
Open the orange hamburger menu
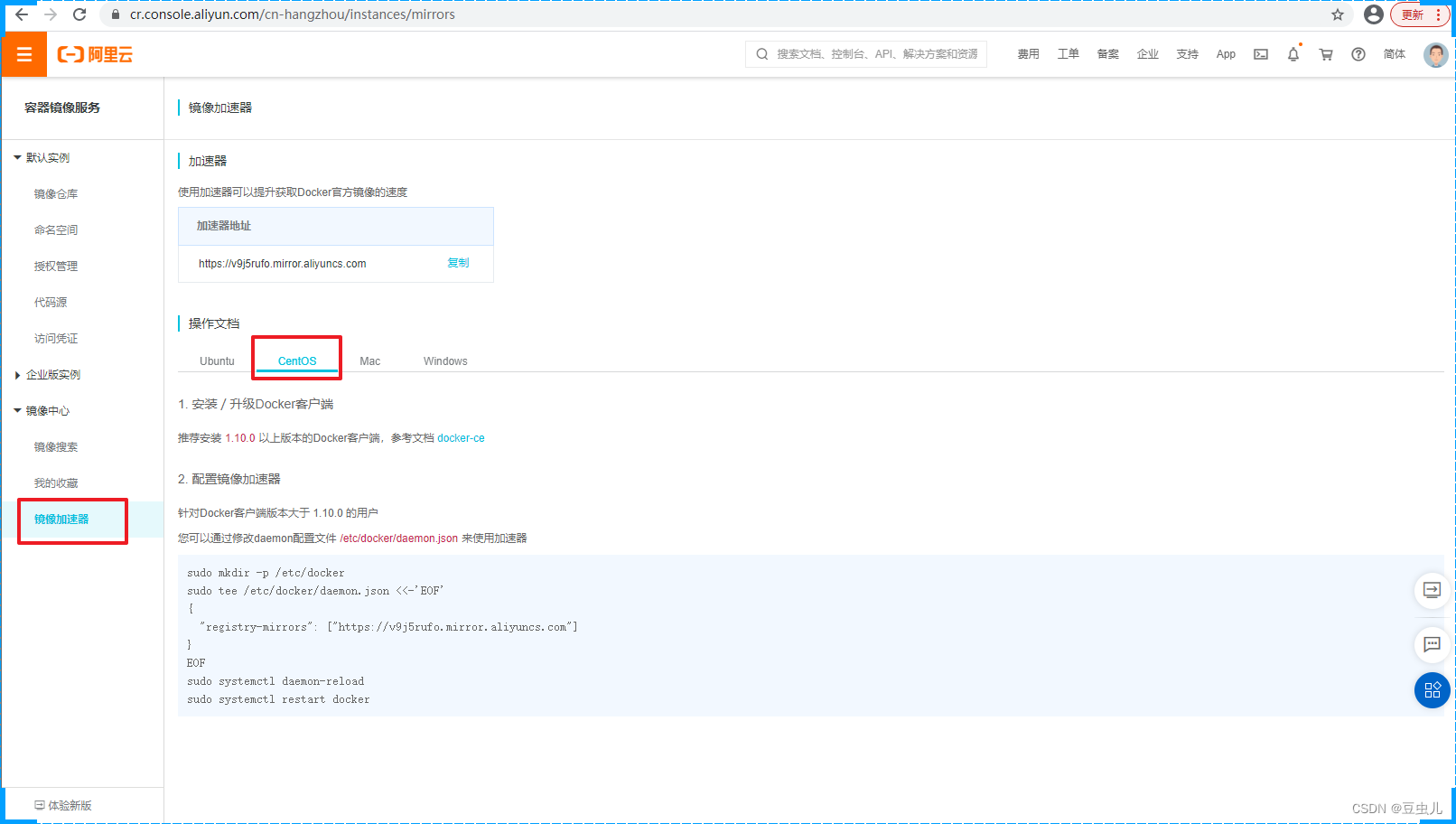(x=24, y=54)
